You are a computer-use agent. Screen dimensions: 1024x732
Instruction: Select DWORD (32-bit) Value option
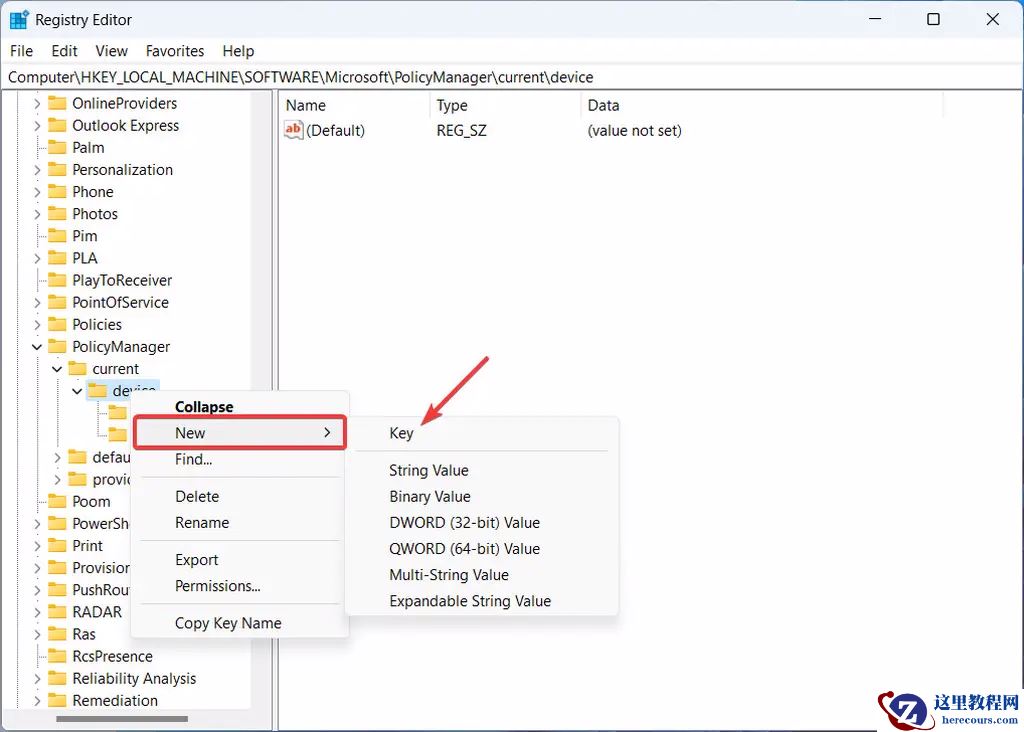click(464, 522)
